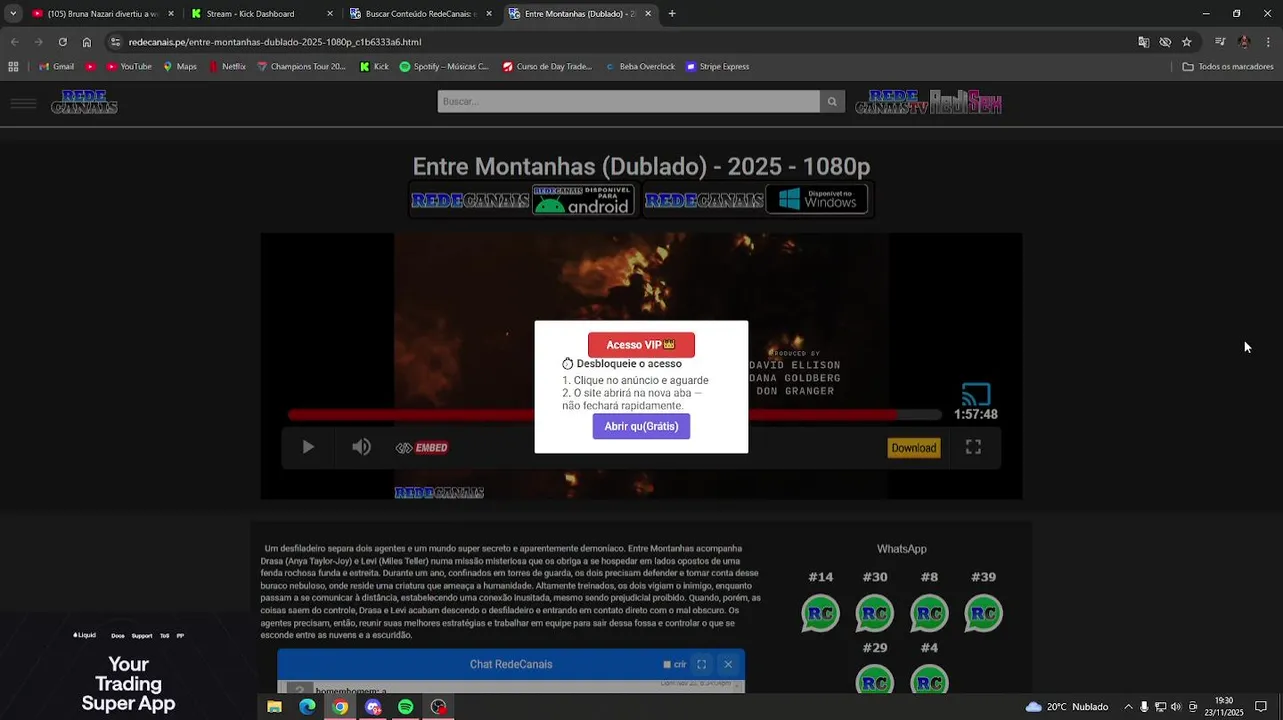This screenshot has width=1283, height=720.
Task: Seek in the red video progress bar
Action: point(615,414)
